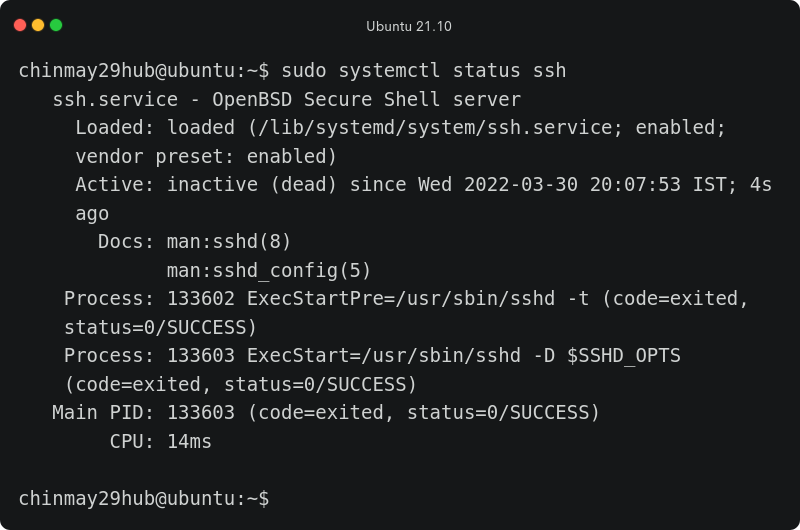
Task: Click the Ubuntu 21.10 window title
Action: 409,26
